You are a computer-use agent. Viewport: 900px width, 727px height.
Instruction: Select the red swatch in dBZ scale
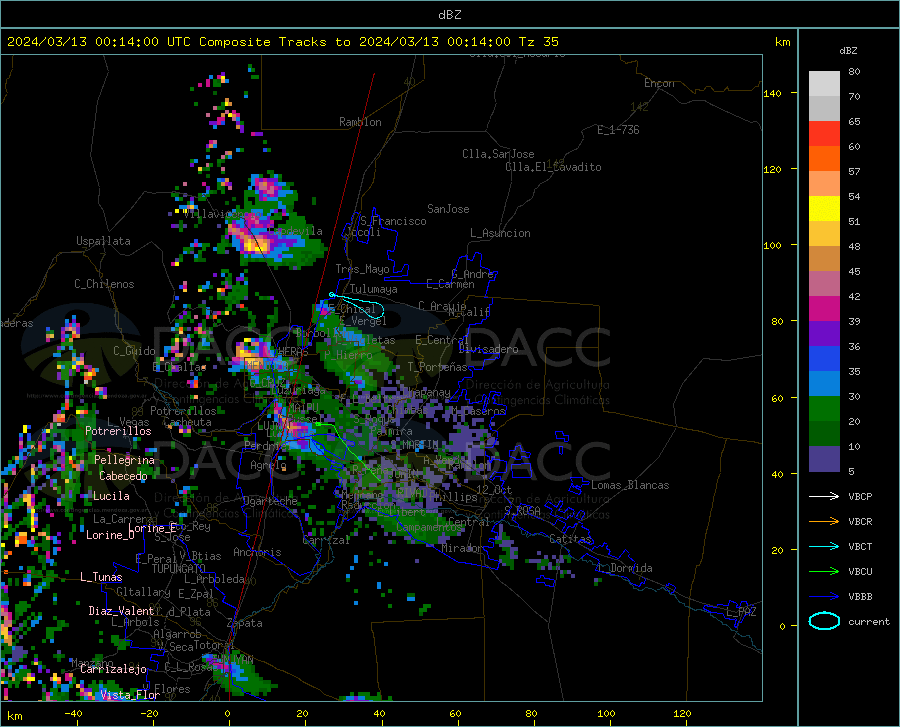pos(824,134)
